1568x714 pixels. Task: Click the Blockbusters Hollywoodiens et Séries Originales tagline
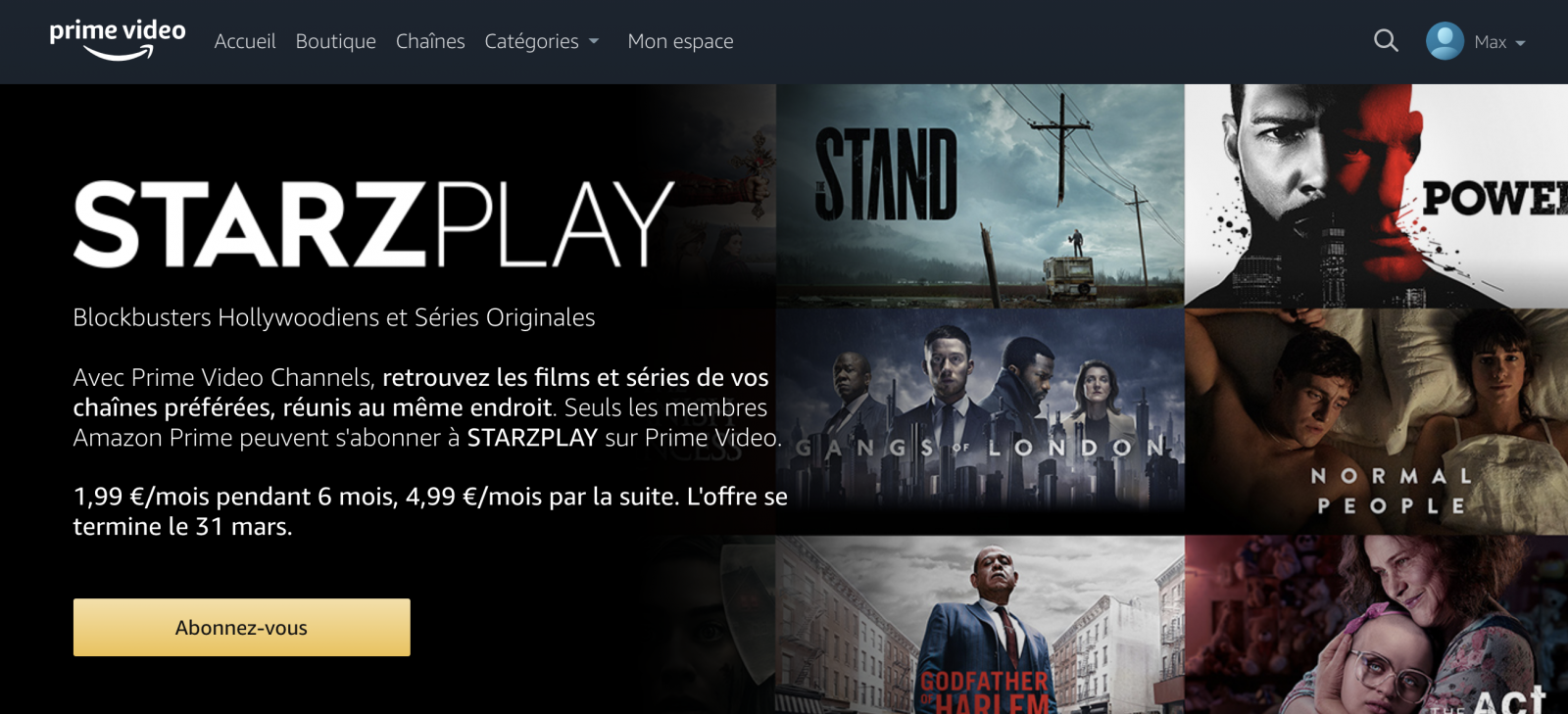(x=334, y=317)
